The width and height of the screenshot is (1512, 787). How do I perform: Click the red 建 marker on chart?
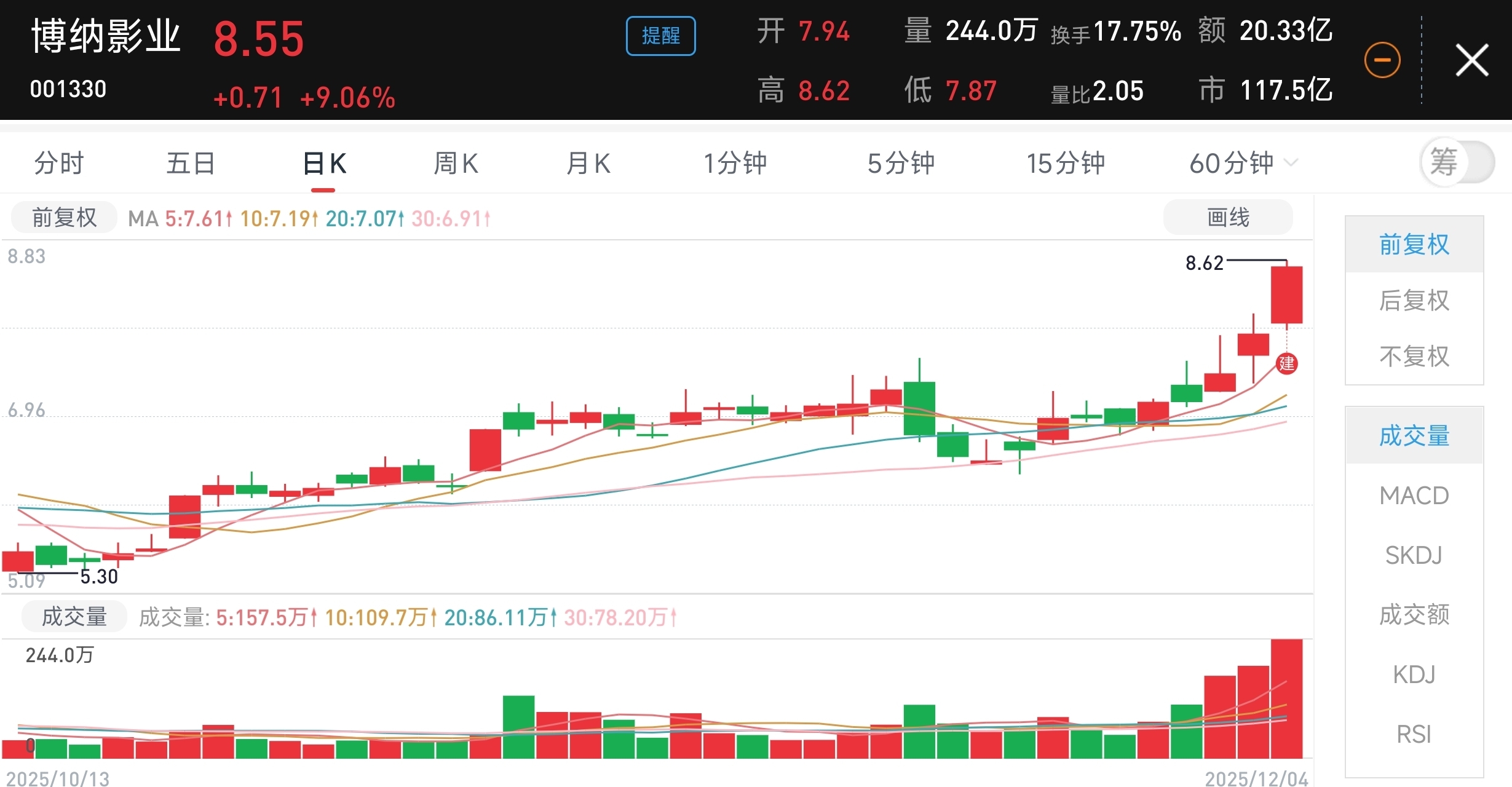click(1286, 363)
